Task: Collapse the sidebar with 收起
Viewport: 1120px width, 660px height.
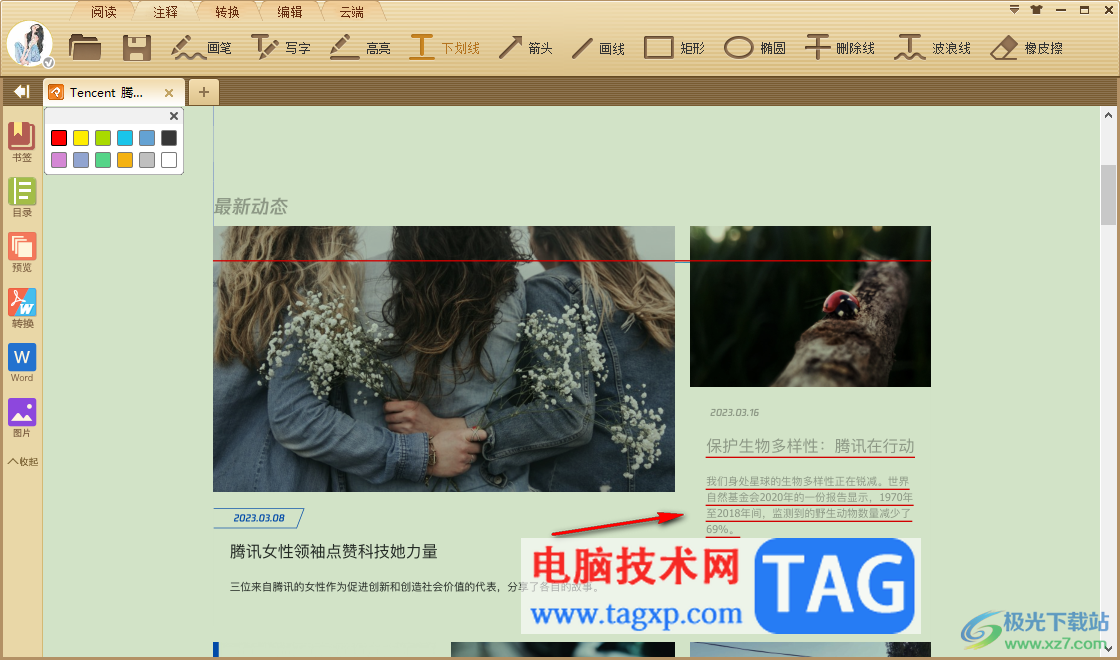Action: (22, 461)
